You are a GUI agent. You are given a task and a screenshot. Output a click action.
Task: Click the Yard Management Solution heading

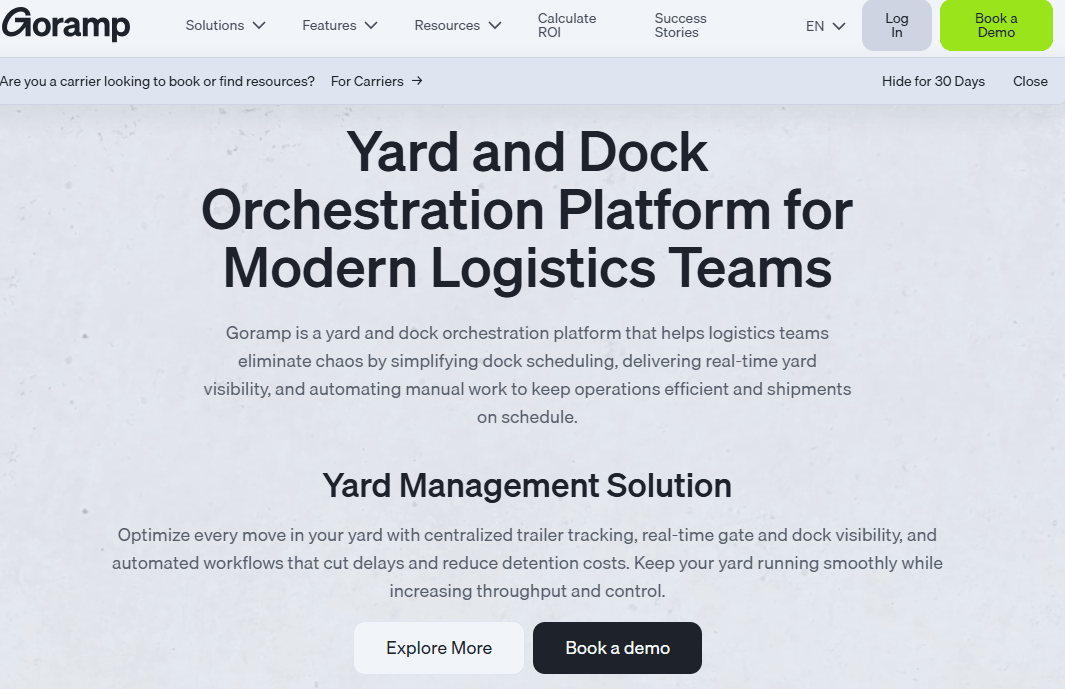click(x=527, y=486)
